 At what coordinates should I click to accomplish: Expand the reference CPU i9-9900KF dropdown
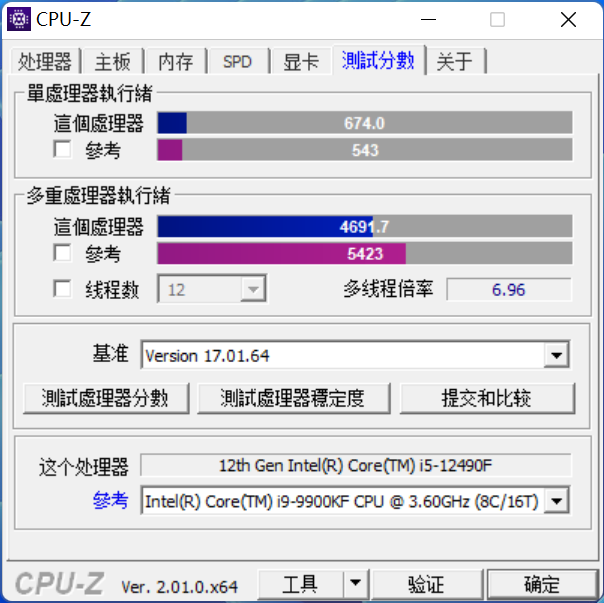click(x=556, y=501)
